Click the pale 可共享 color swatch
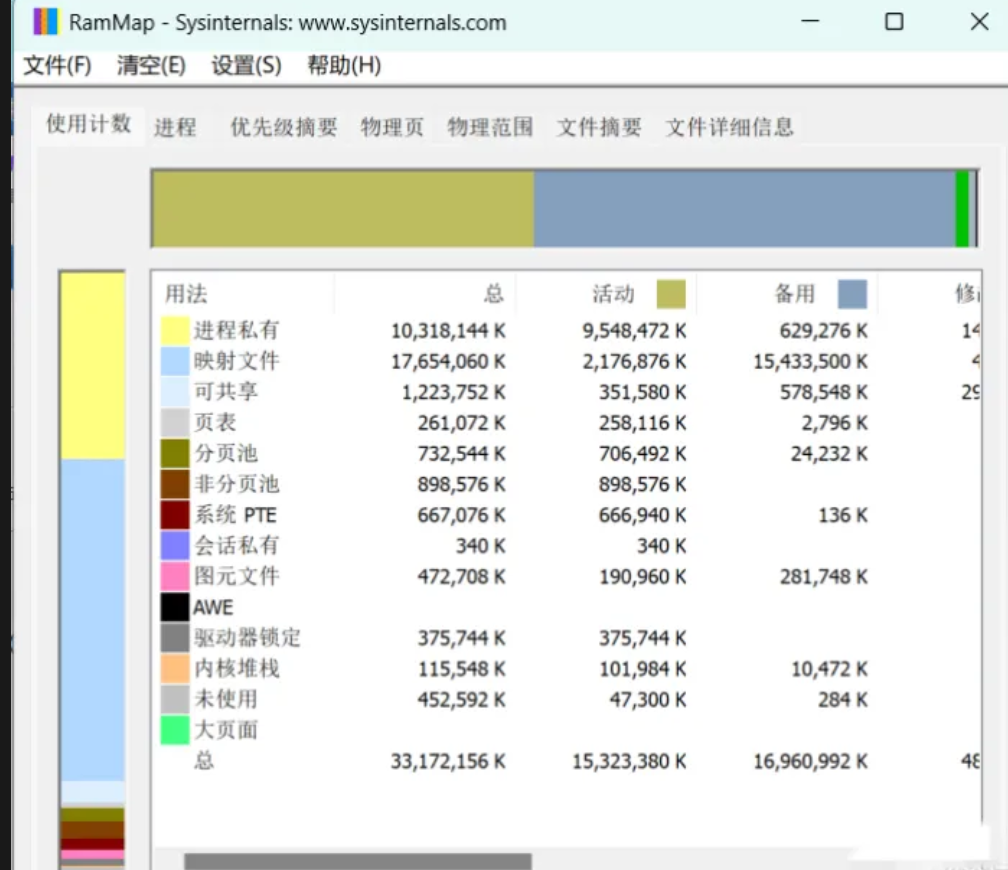 coord(174,392)
